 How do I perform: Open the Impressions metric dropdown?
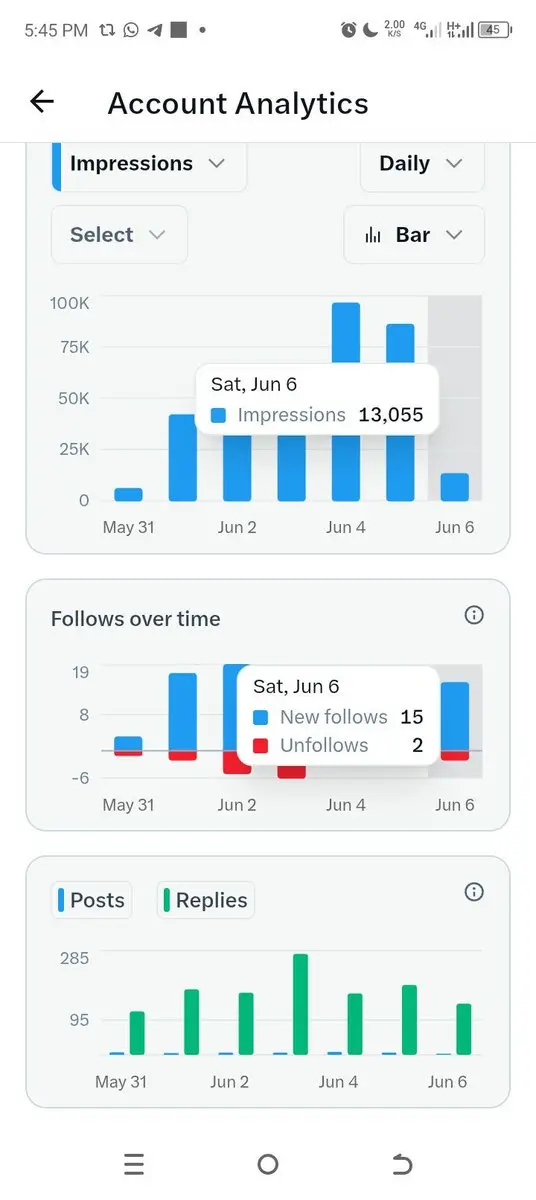coord(149,164)
